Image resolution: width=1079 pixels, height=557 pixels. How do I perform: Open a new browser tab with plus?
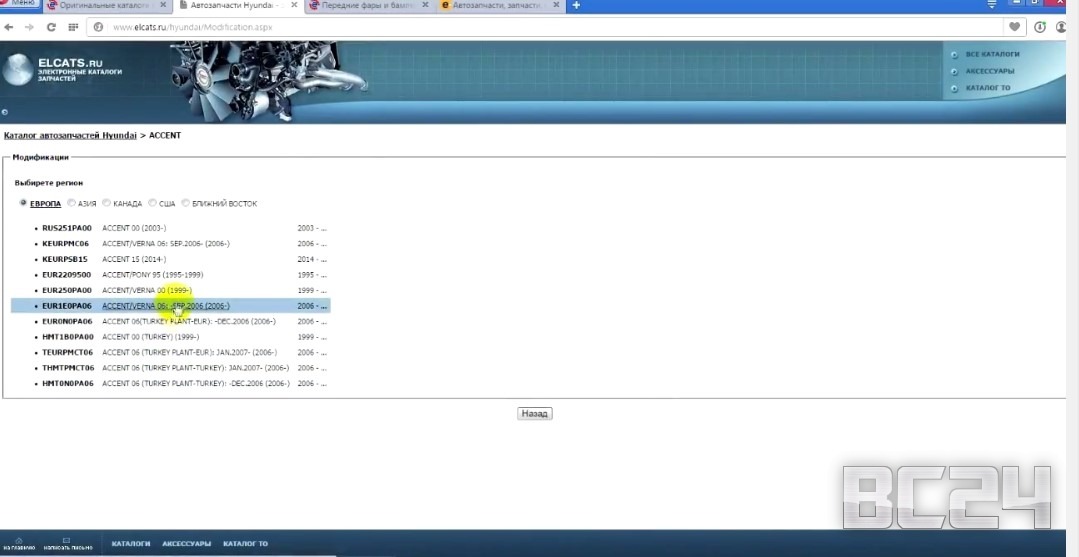pos(576,6)
